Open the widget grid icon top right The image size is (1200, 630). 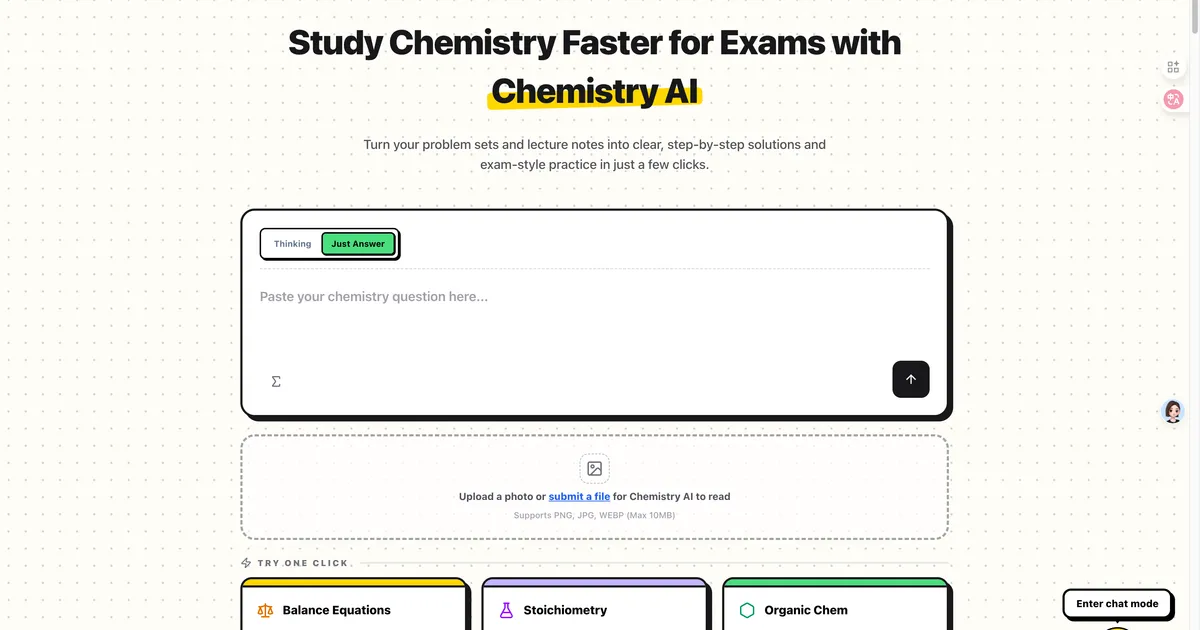[x=1173, y=66]
